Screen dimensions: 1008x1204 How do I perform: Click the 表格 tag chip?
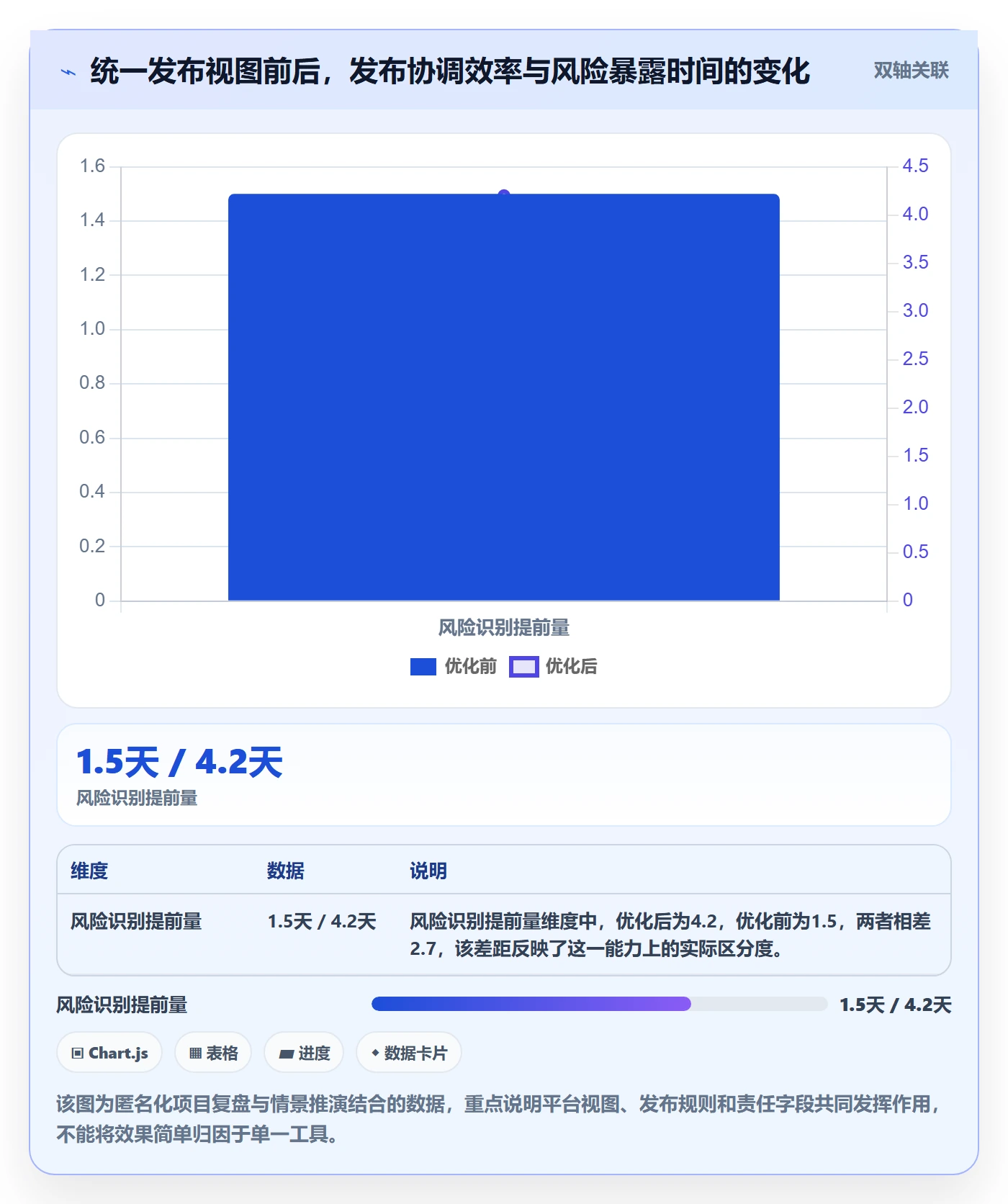coord(213,1053)
